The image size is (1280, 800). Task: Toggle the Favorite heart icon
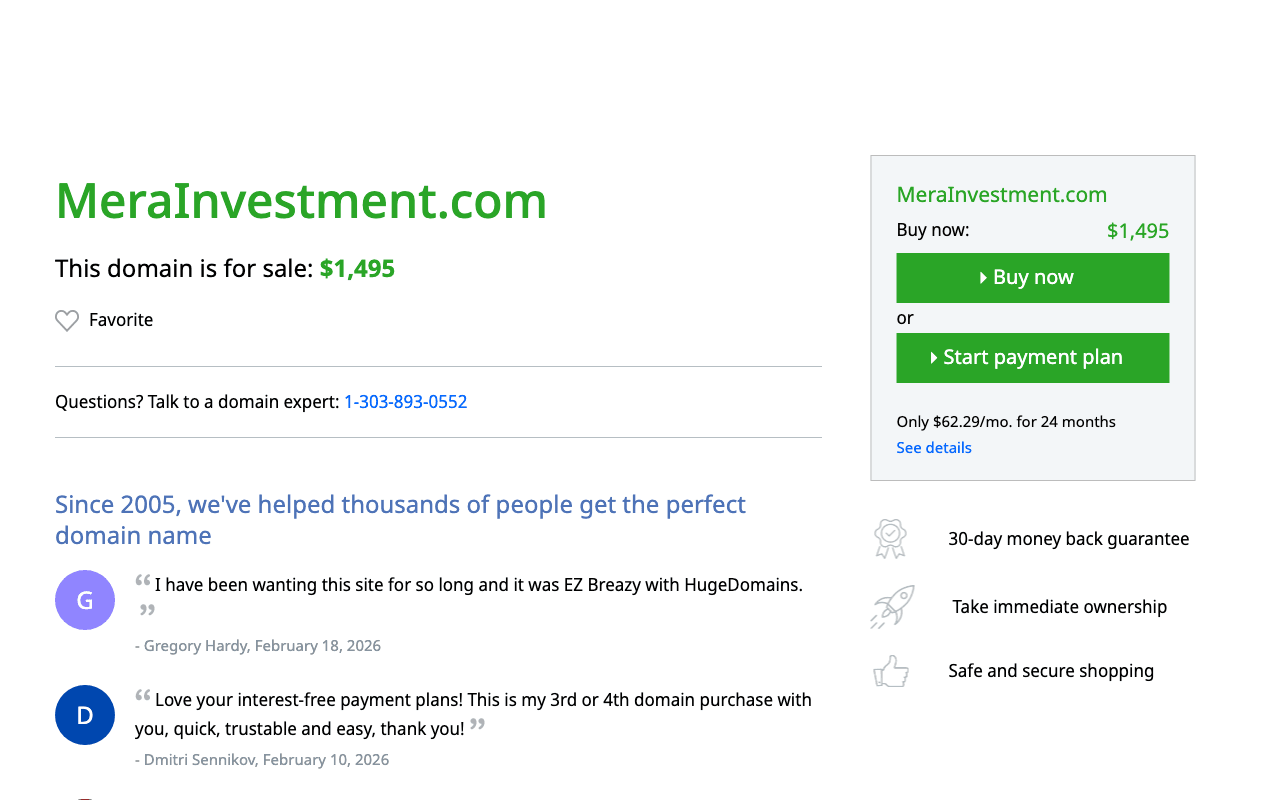67,320
